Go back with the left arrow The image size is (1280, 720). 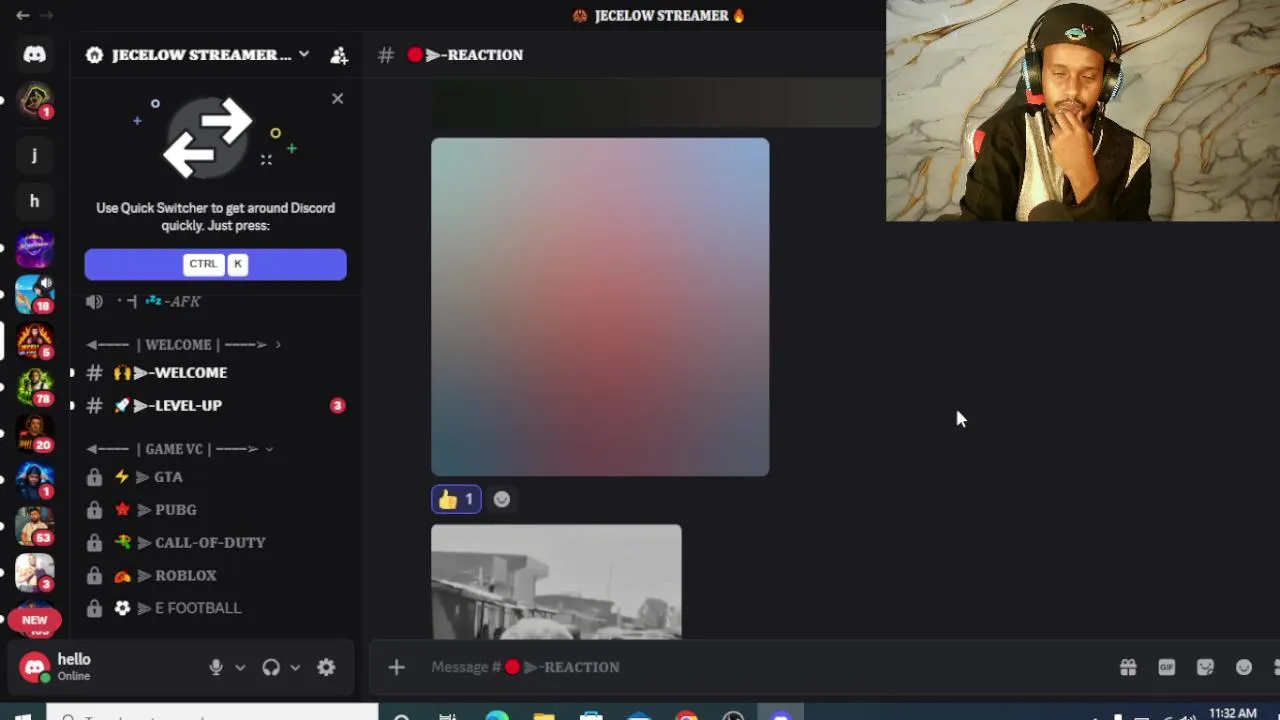pos(22,15)
